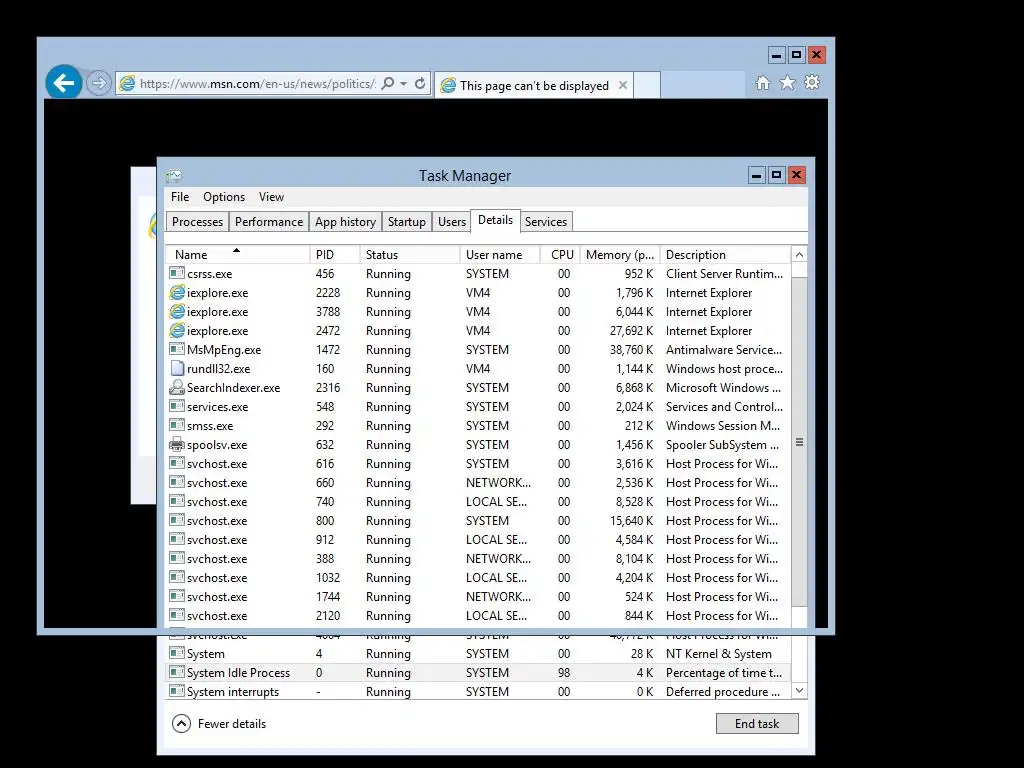
Task: Click PID 1744 cell
Action: (328, 597)
